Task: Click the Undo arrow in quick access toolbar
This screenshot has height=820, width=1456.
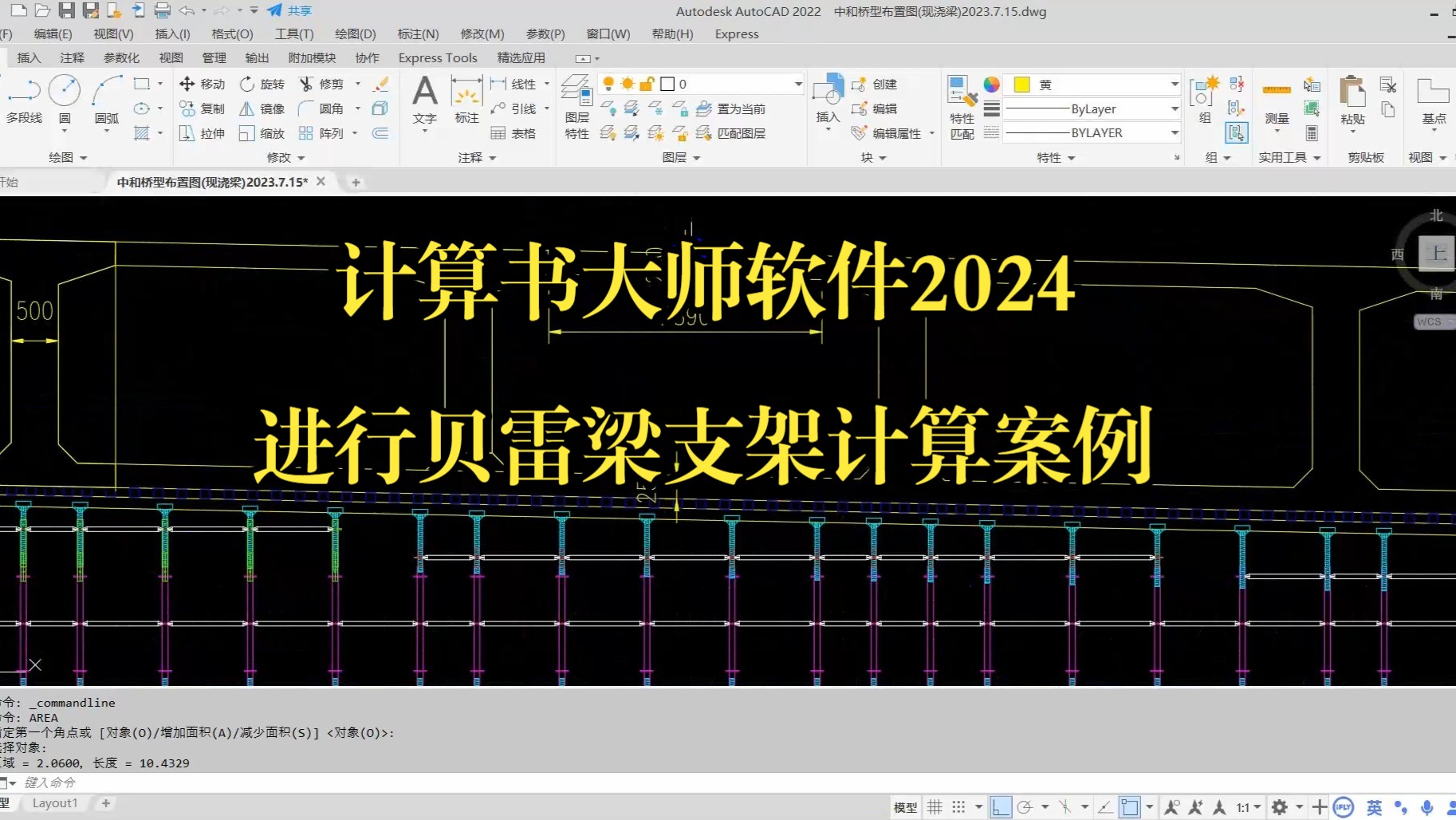Action: [x=187, y=10]
